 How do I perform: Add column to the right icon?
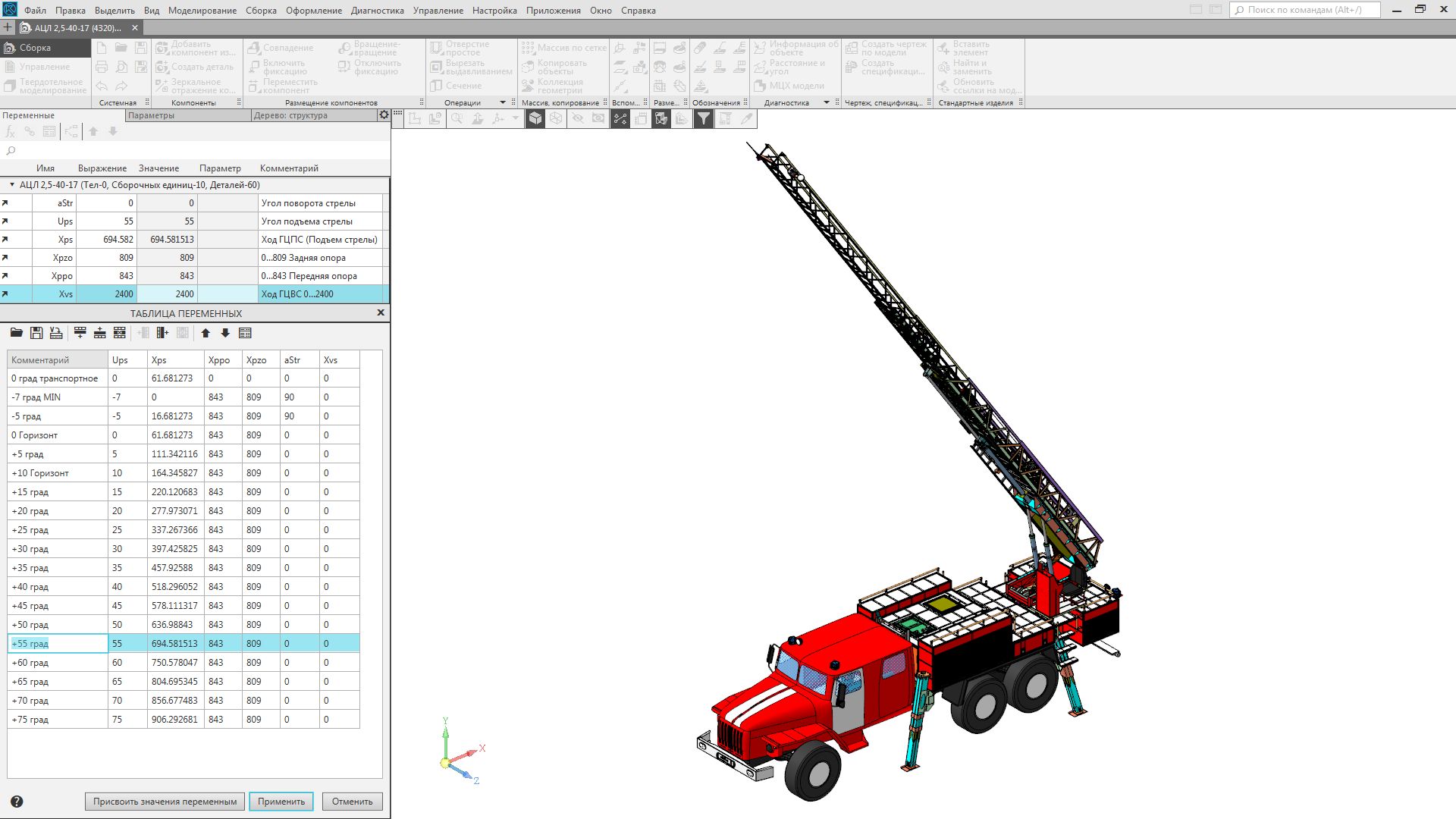tap(162, 333)
